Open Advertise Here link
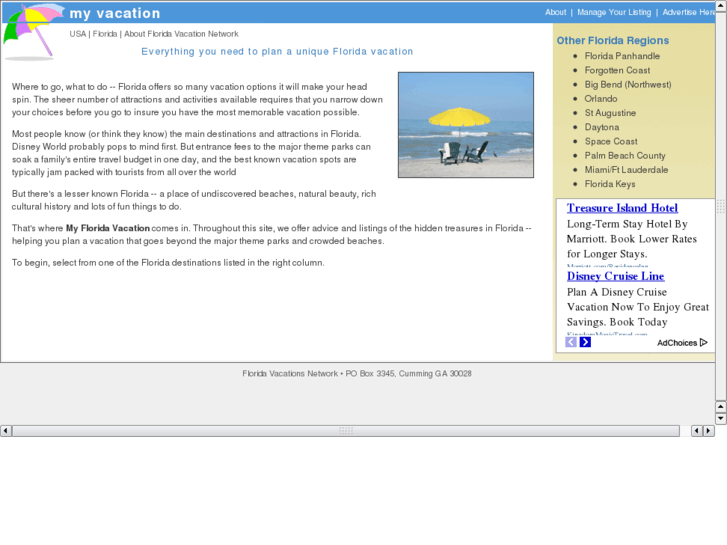 [x=689, y=13]
